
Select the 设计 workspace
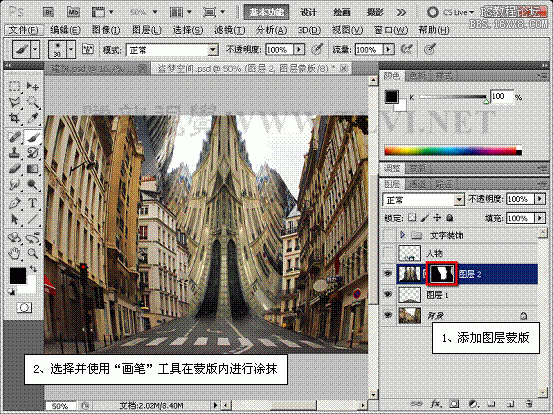(308, 12)
